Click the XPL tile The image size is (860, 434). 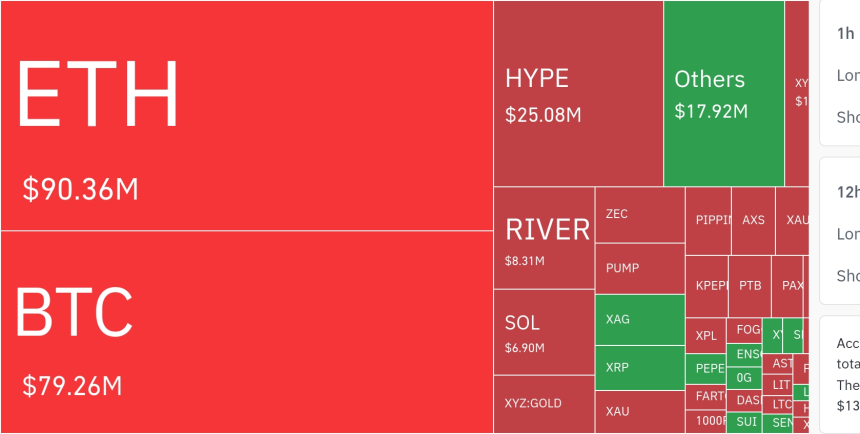[706, 335]
